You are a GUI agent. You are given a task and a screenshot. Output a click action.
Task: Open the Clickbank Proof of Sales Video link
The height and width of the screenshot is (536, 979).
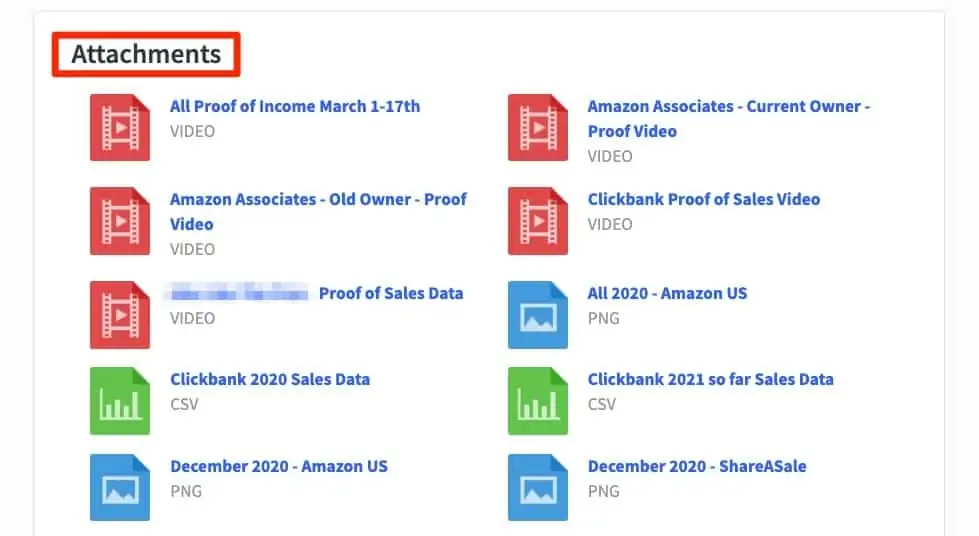point(704,199)
